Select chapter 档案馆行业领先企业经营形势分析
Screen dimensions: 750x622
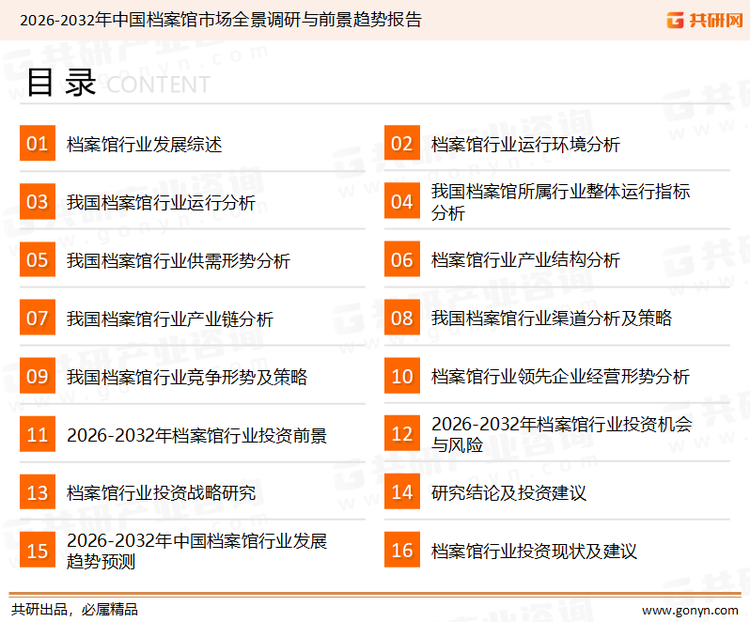tap(560, 377)
